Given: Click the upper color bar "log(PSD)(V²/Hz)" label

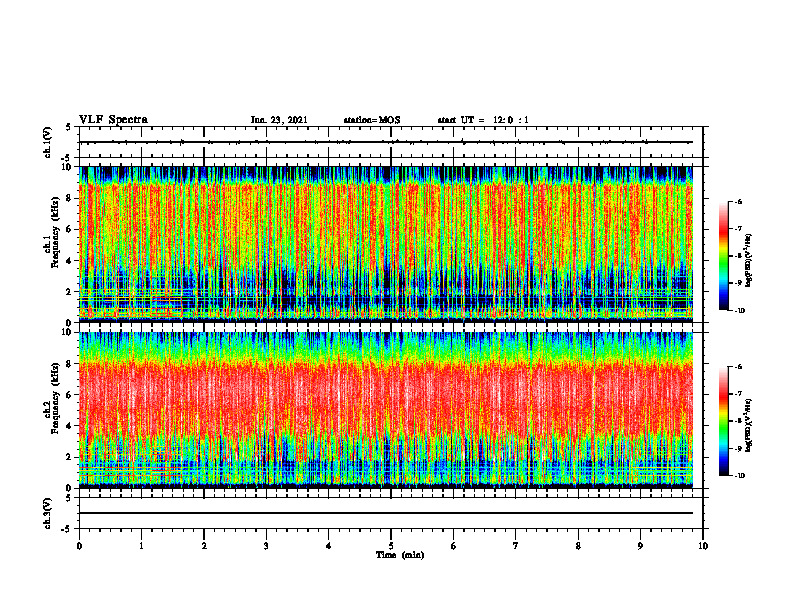Looking at the screenshot, I should 749,261.
